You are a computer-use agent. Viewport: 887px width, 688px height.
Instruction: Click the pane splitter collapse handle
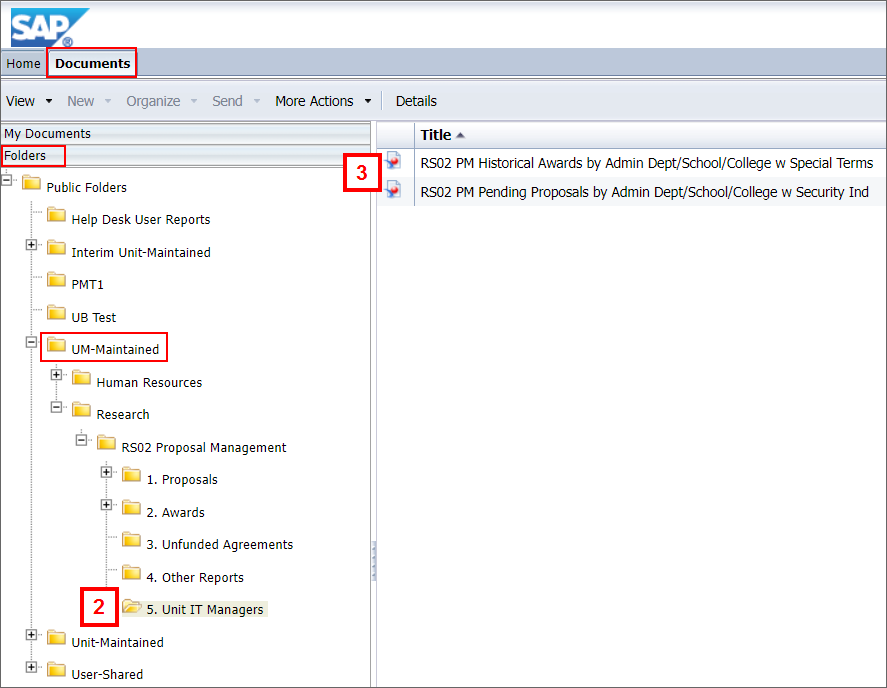click(373, 561)
